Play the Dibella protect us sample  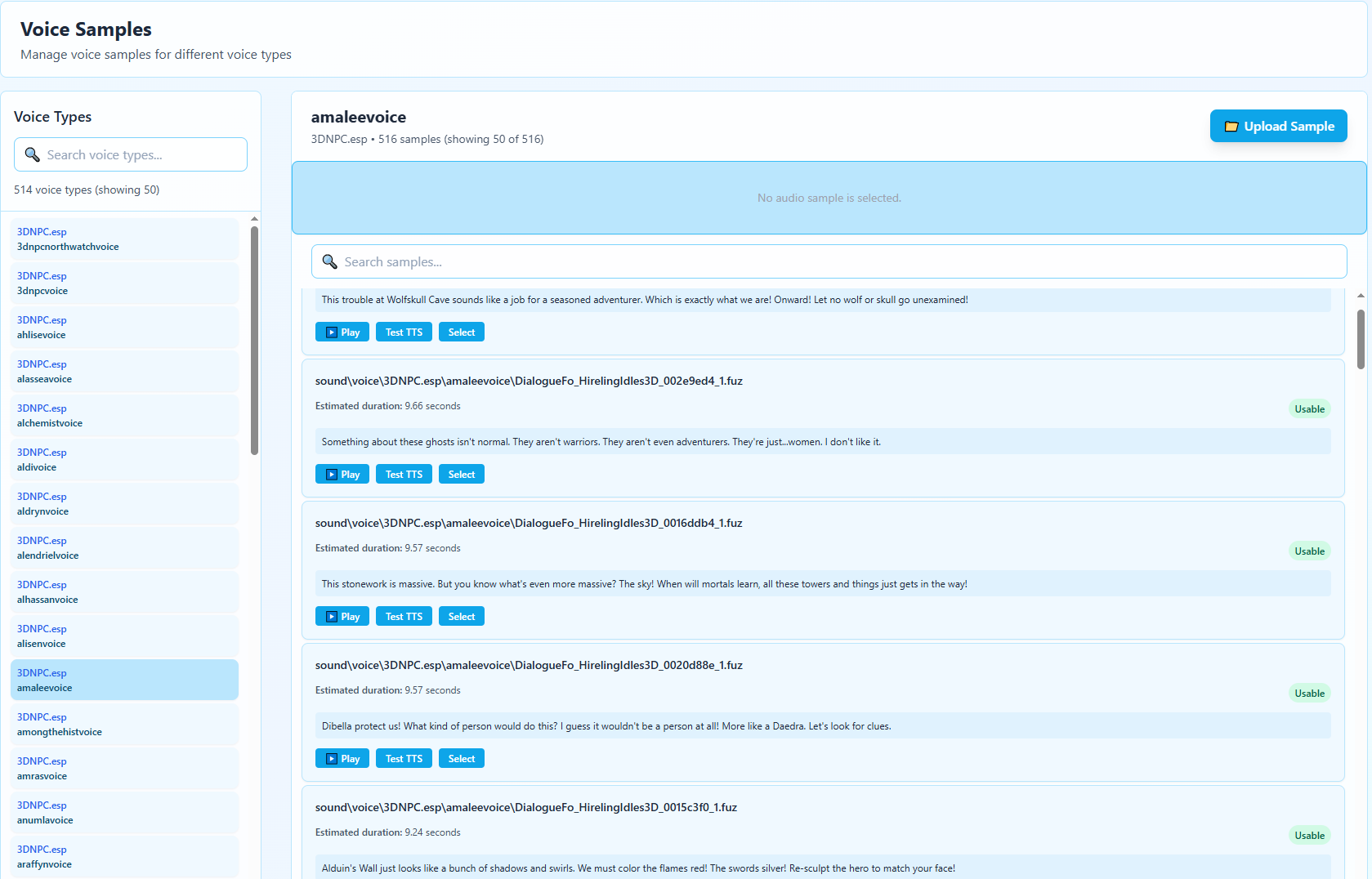pyautogui.click(x=342, y=759)
